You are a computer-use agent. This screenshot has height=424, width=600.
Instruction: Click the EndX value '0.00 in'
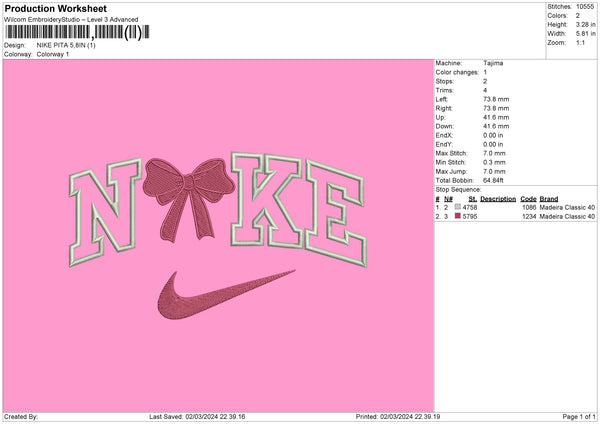pos(493,135)
